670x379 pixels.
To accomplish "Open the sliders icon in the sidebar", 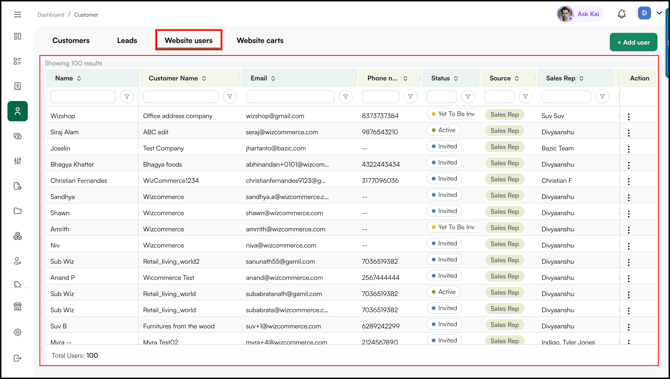I will tap(18, 161).
